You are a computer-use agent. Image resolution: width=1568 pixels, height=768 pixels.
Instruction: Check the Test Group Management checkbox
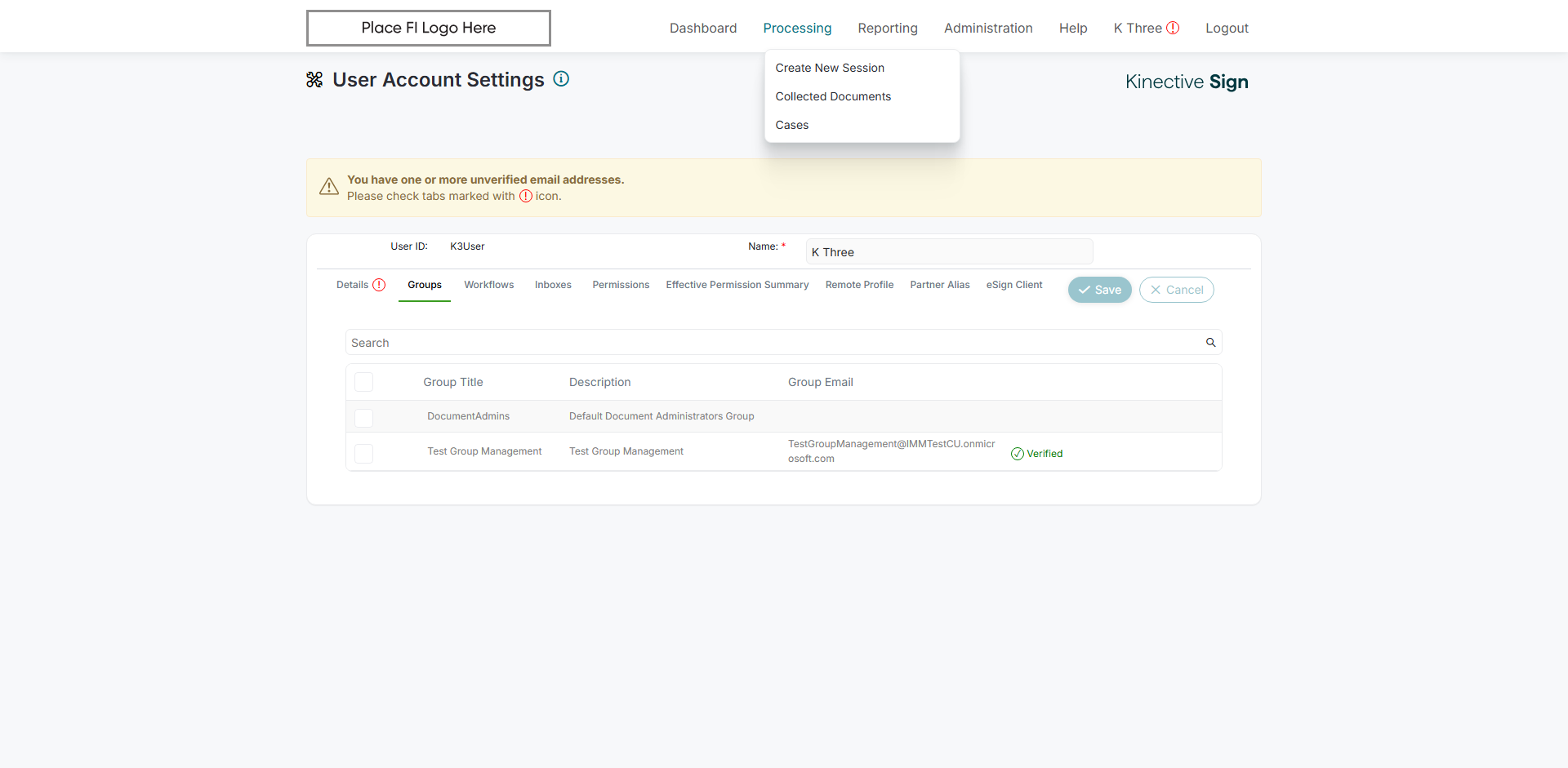pos(364,453)
